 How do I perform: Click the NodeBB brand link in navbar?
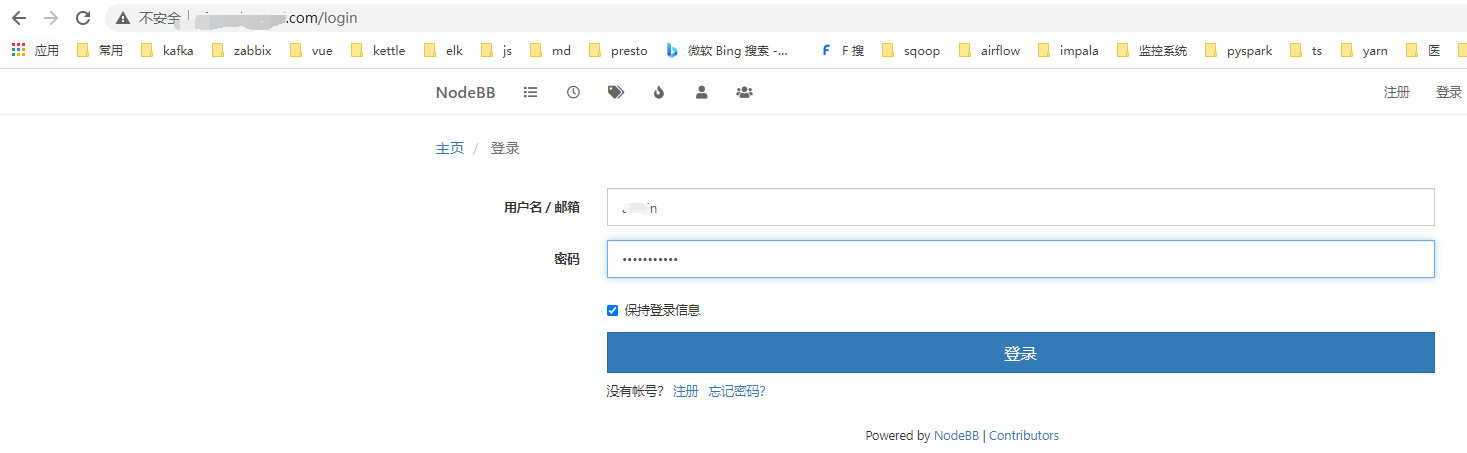465,92
